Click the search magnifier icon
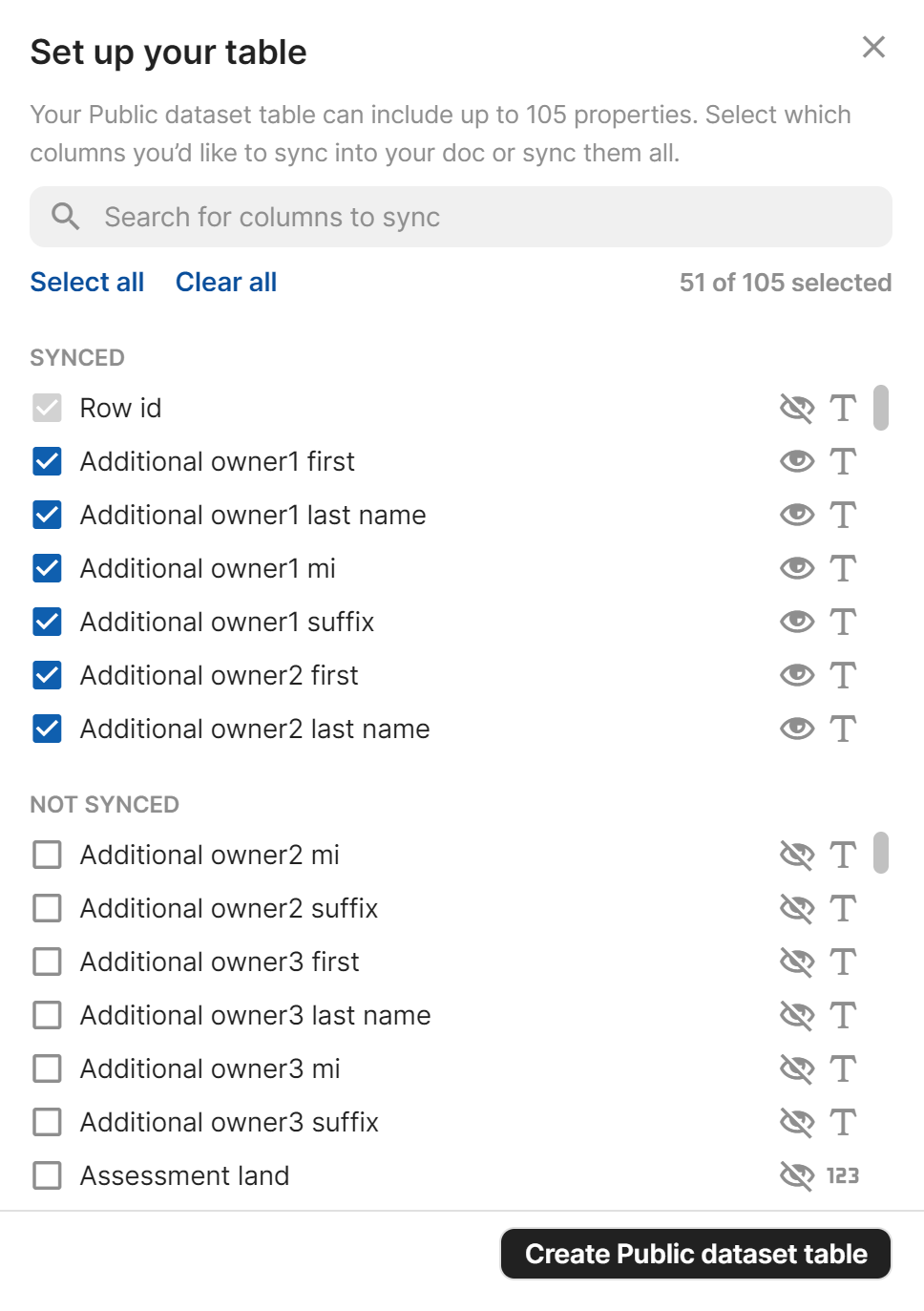The height and width of the screenshot is (1311, 924). click(64, 217)
